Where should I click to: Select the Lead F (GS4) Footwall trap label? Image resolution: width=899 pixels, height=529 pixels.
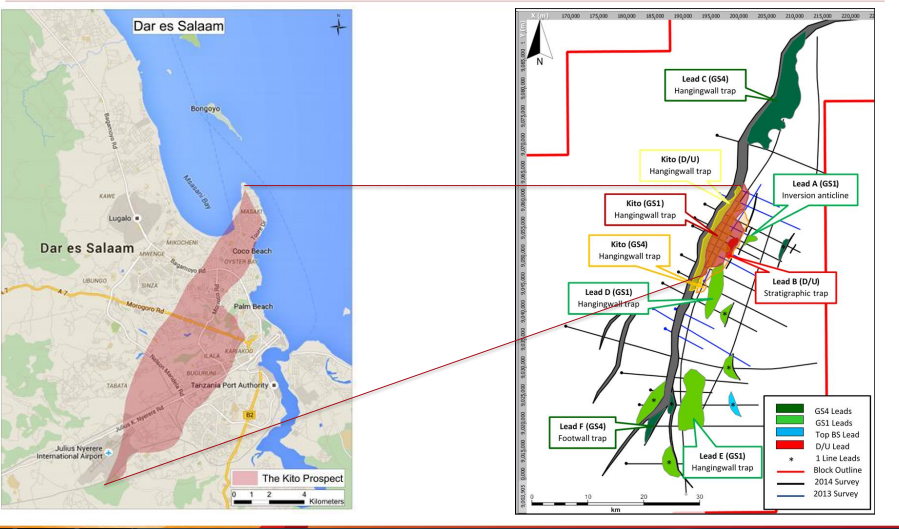pos(583,431)
